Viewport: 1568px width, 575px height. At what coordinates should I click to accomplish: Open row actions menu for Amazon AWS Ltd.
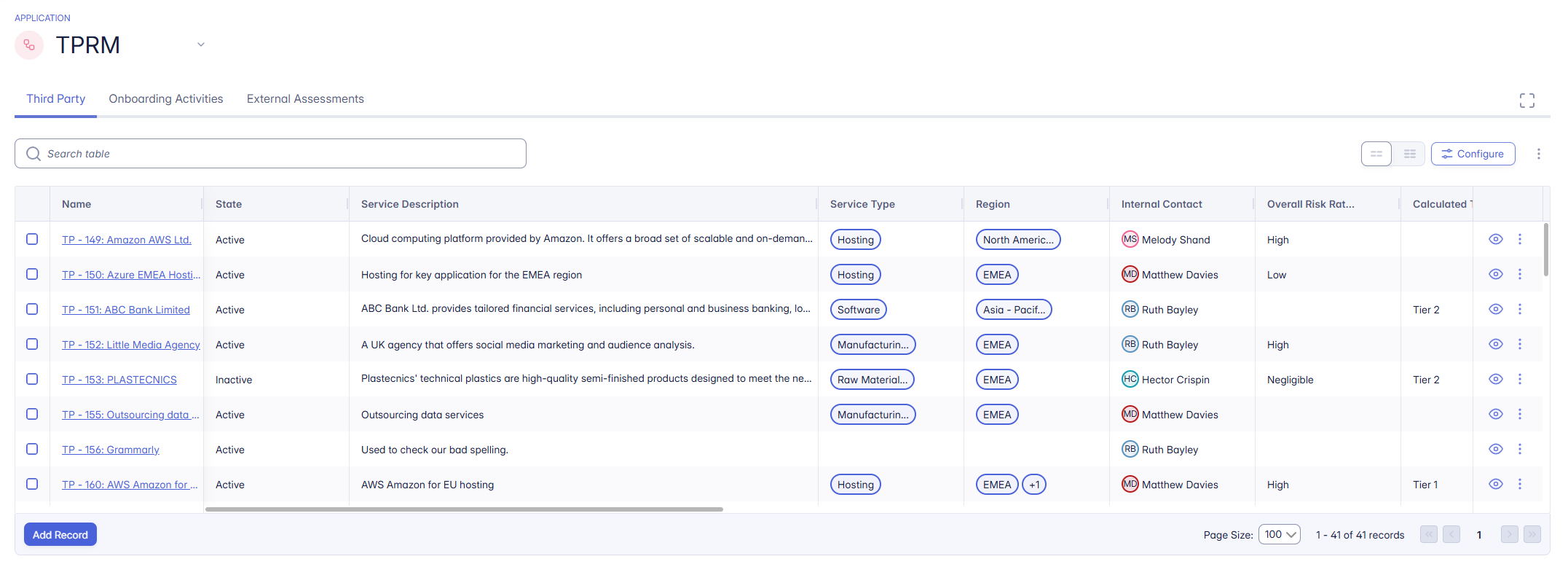1519,239
